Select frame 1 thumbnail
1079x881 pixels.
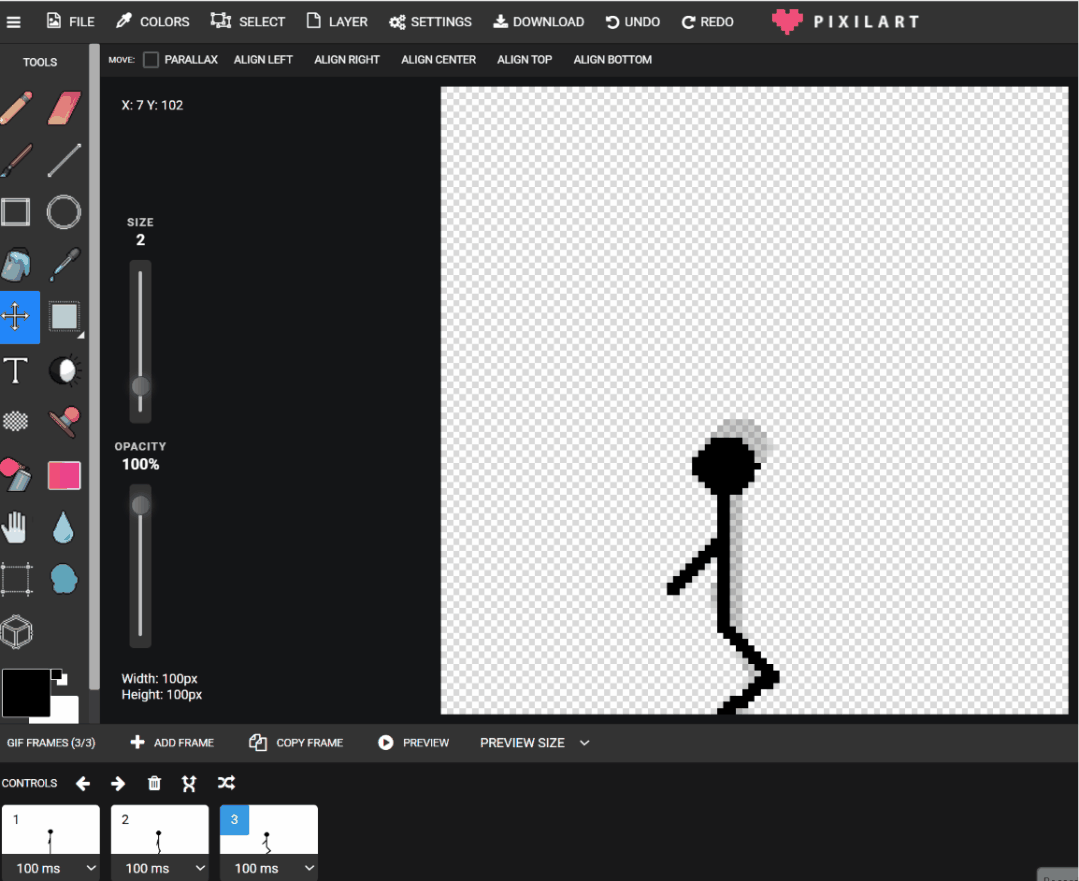click(x=50, y=830)
